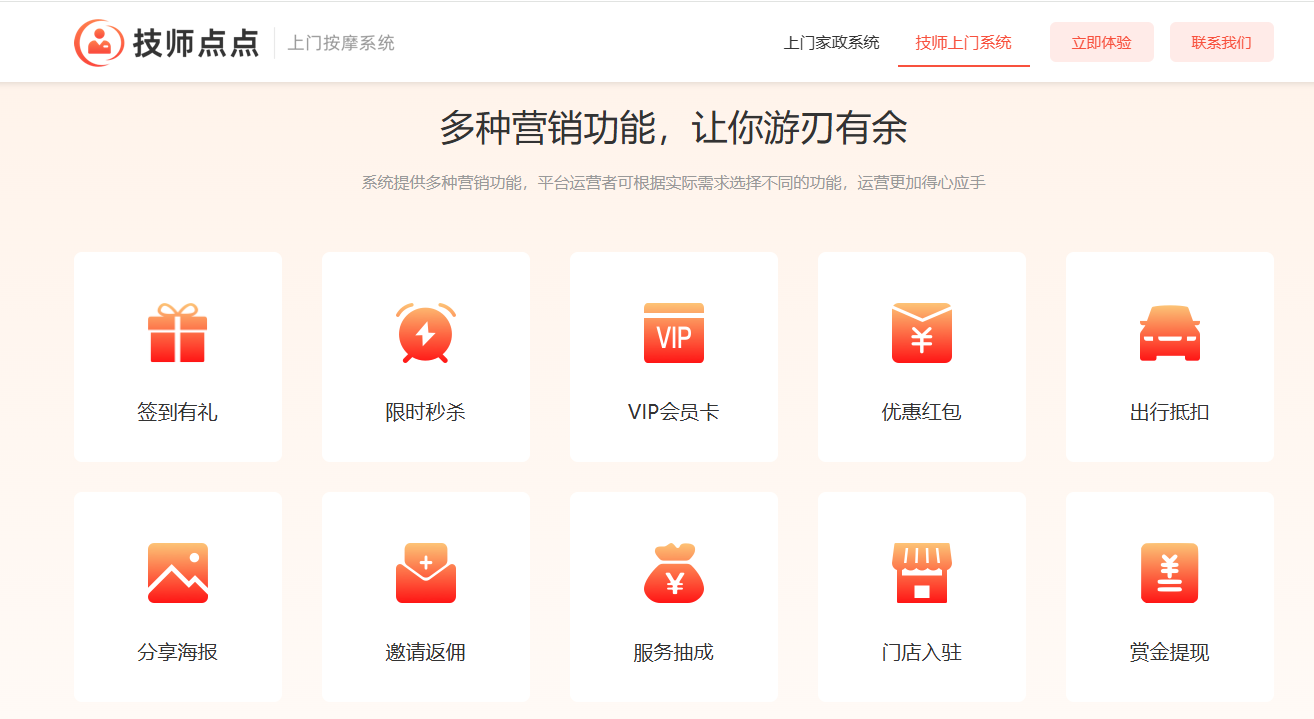Click the car icon for 出行抵扣
The width and height of the screenshot is (1314, 719).
(1170, 334)
